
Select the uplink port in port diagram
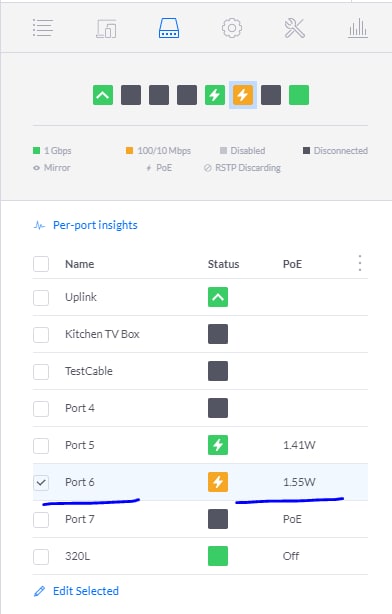point(103,95)
